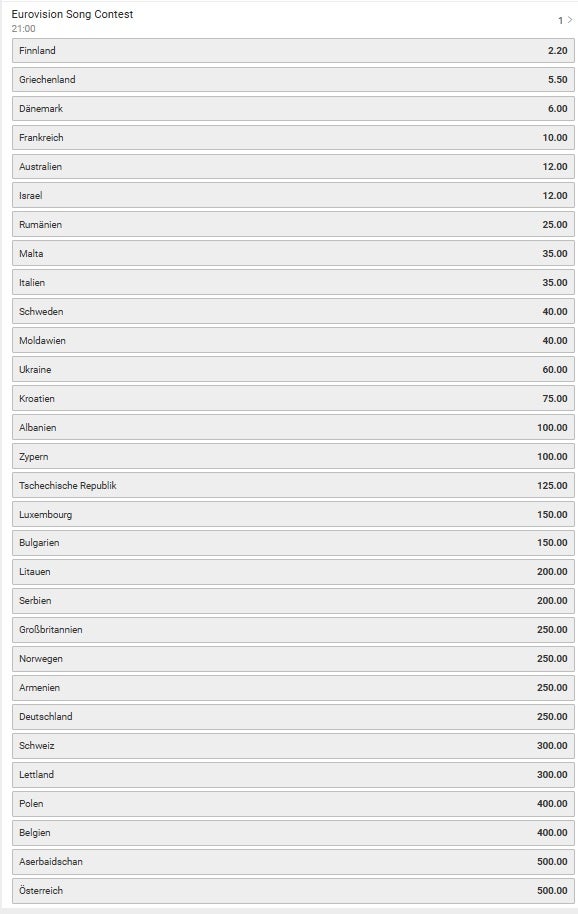Select the Finnland bet at 2.20
The height and width of the screenshot is (914, 578).
pyautogui.click(x=293, y=51)
